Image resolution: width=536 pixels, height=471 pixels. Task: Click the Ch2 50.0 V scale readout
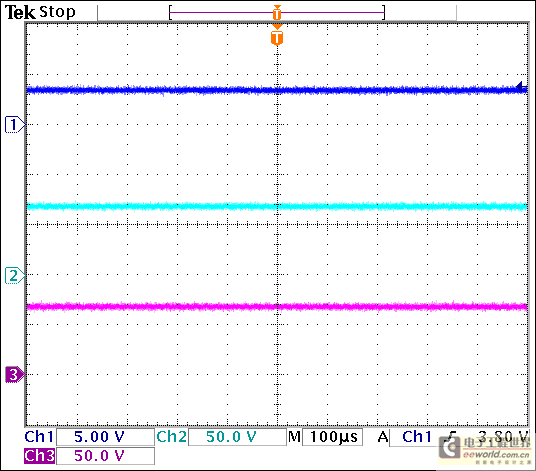[237, 437]
